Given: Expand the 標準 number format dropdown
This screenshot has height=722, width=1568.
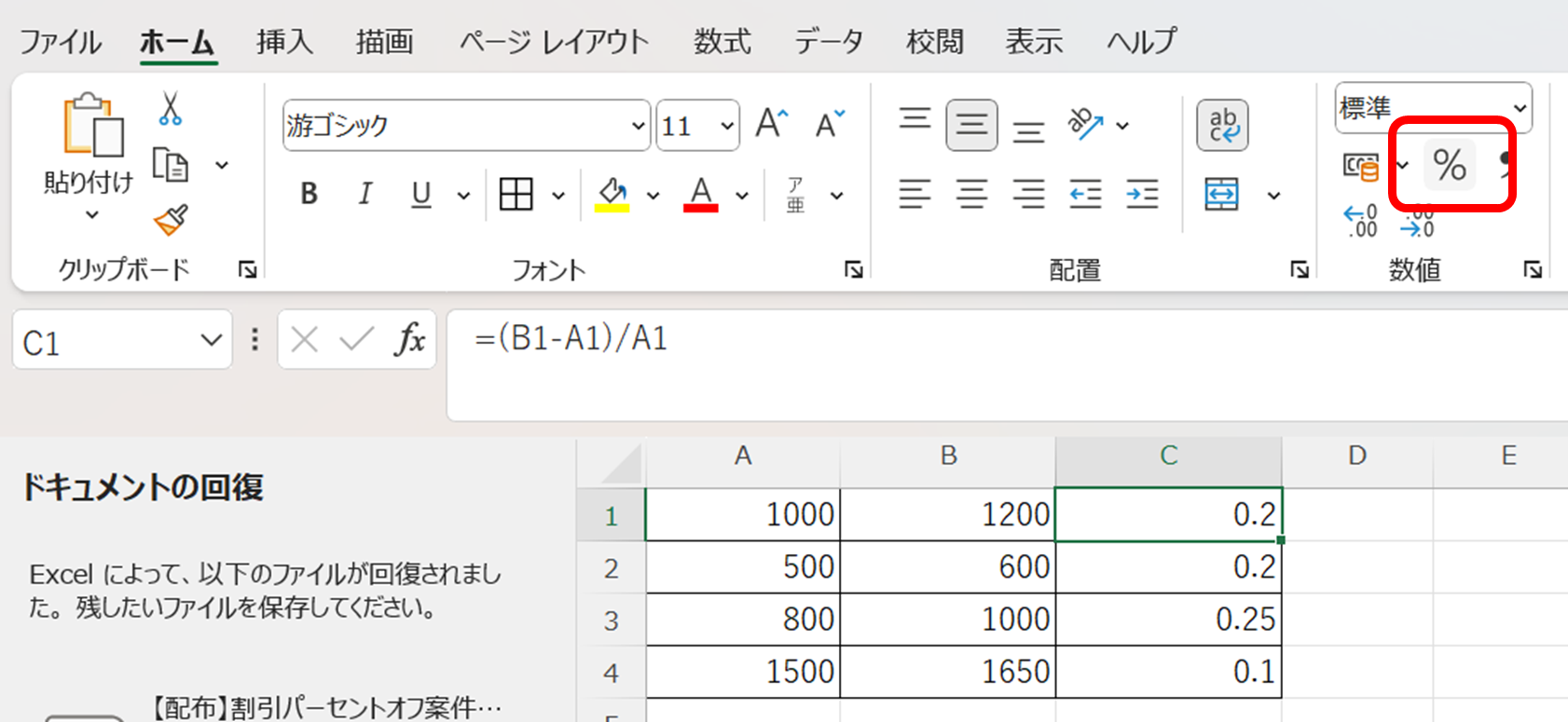Looking at the screenshot, I should [x=1520, y=108].
